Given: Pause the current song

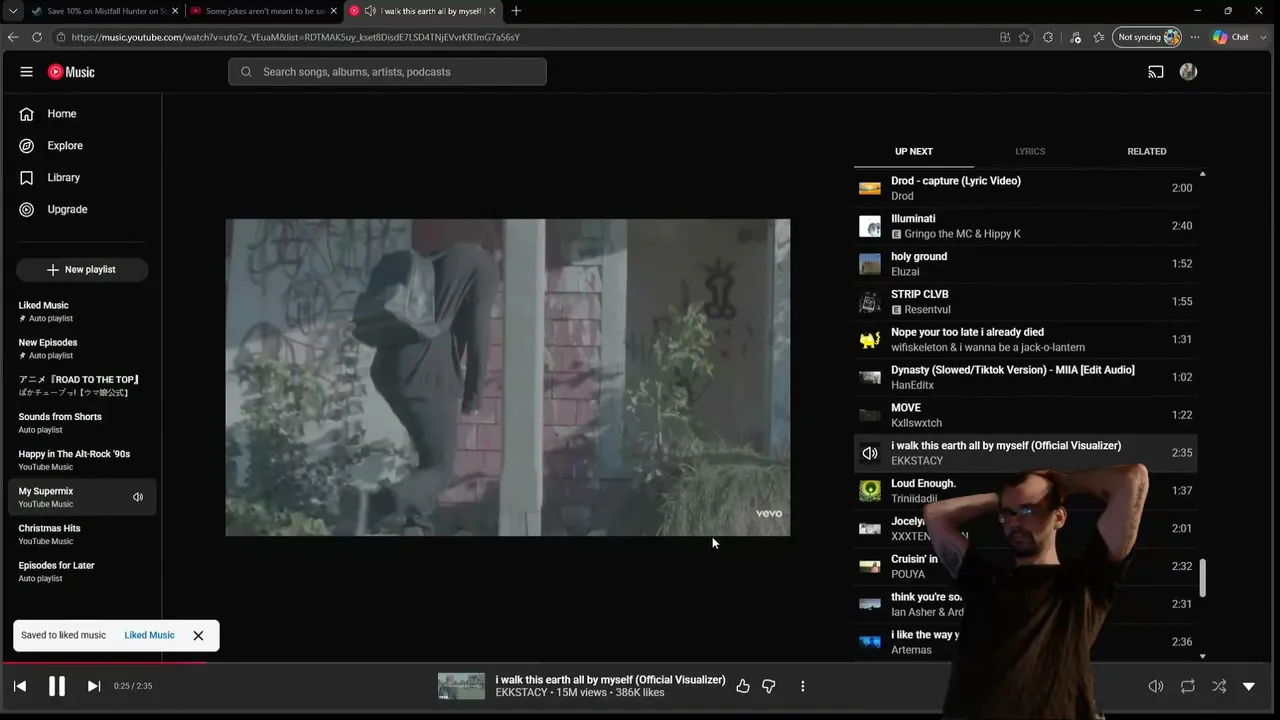Looking at the screenshot, I should [57, 686].
